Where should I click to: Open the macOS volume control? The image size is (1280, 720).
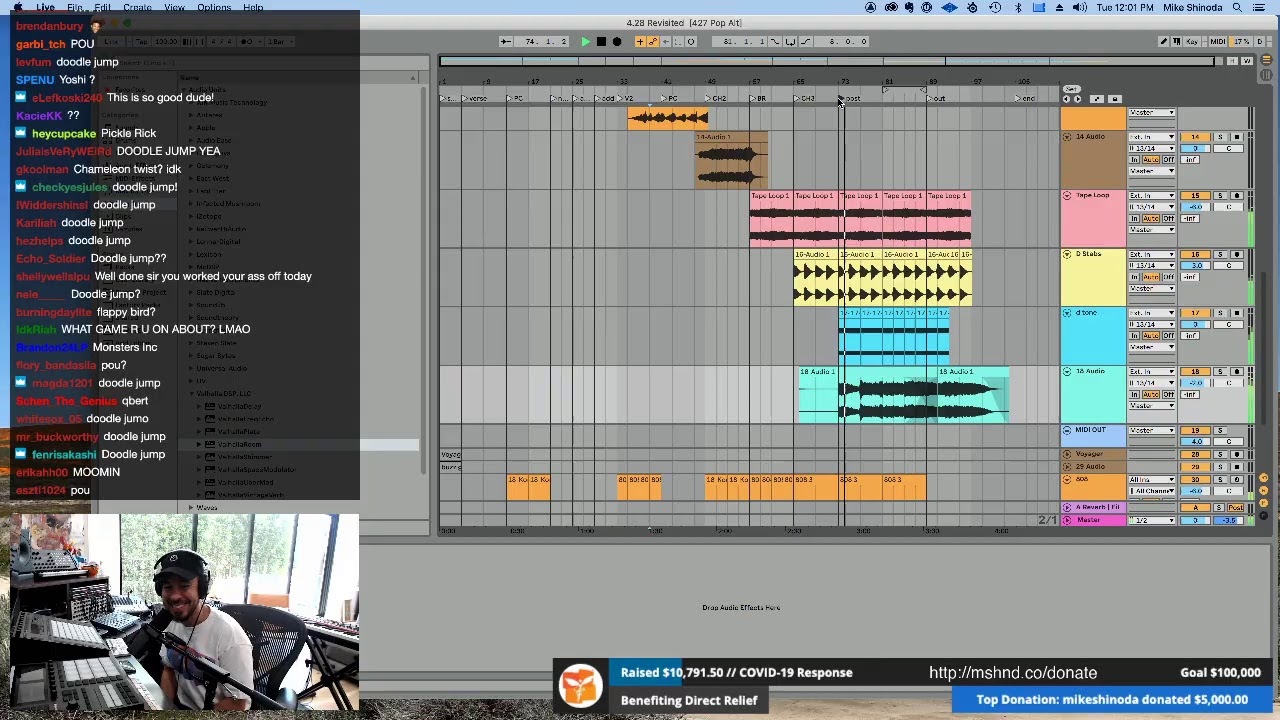point(1080,8)
